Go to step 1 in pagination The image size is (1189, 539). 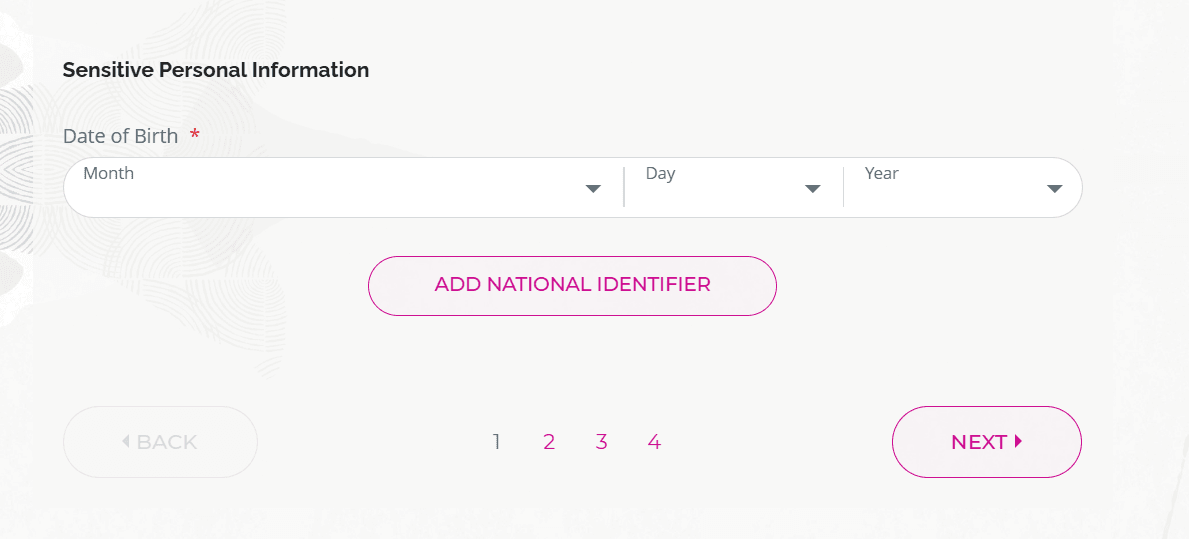(497, 442)
